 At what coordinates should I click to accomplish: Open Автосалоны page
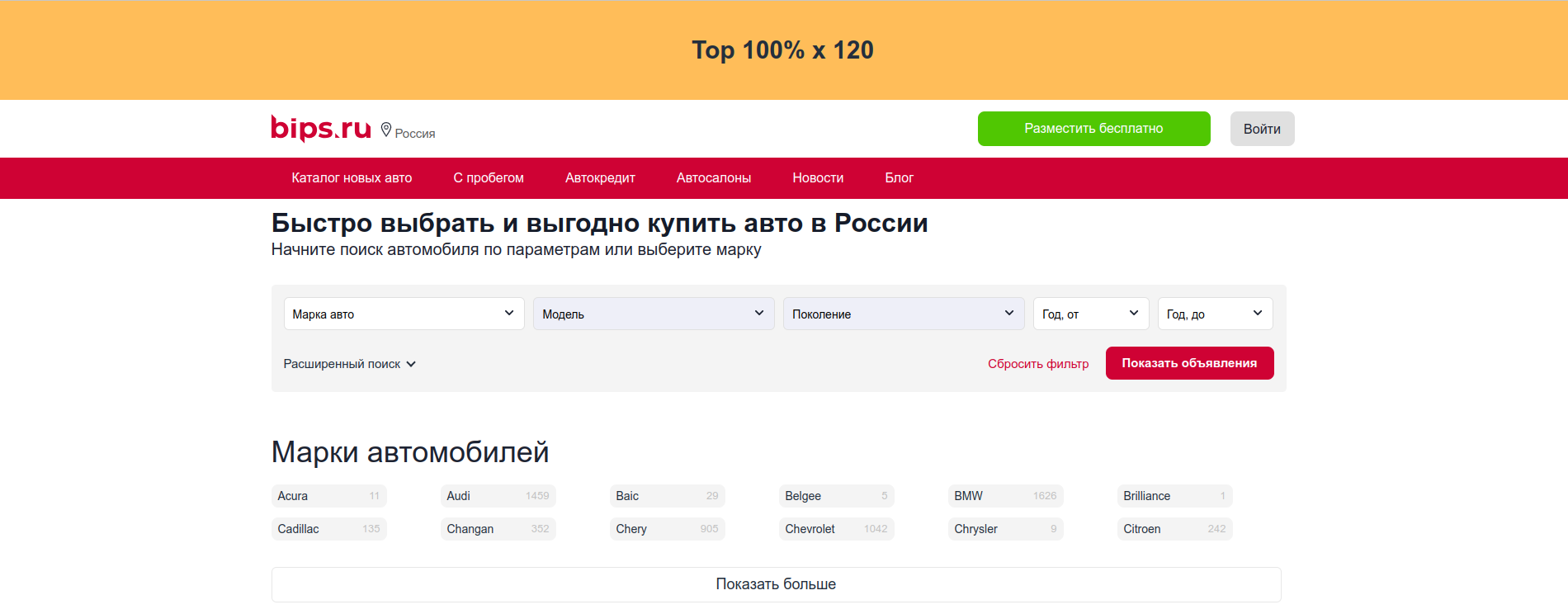pos(714,178)
